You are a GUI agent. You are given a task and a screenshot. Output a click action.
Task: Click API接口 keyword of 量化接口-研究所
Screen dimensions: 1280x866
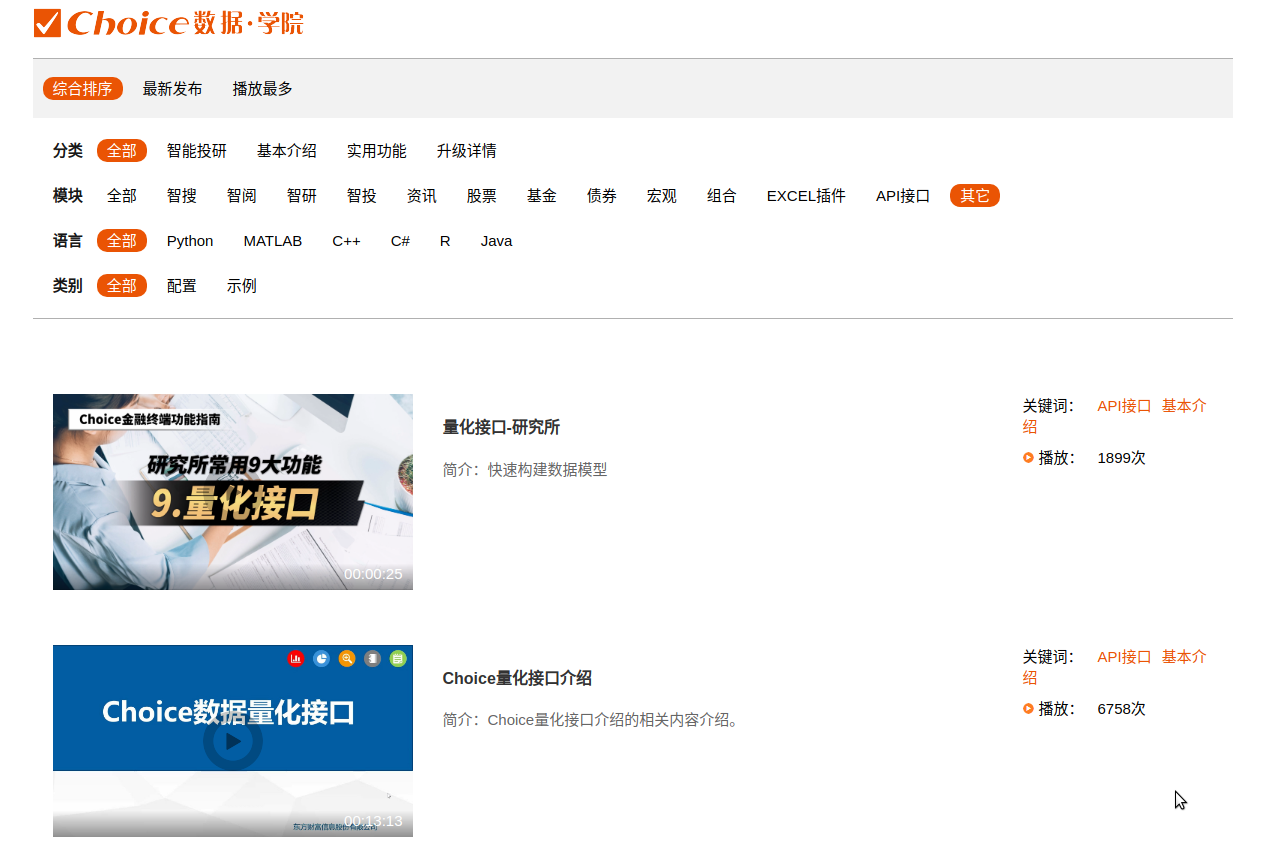pyautogui.click(x=1124, y=405)
